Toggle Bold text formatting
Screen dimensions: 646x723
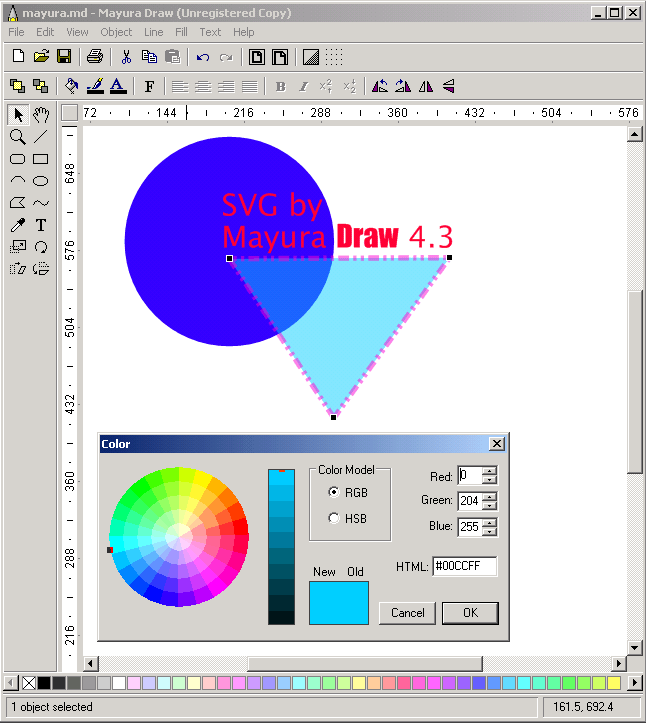(280, 86)
